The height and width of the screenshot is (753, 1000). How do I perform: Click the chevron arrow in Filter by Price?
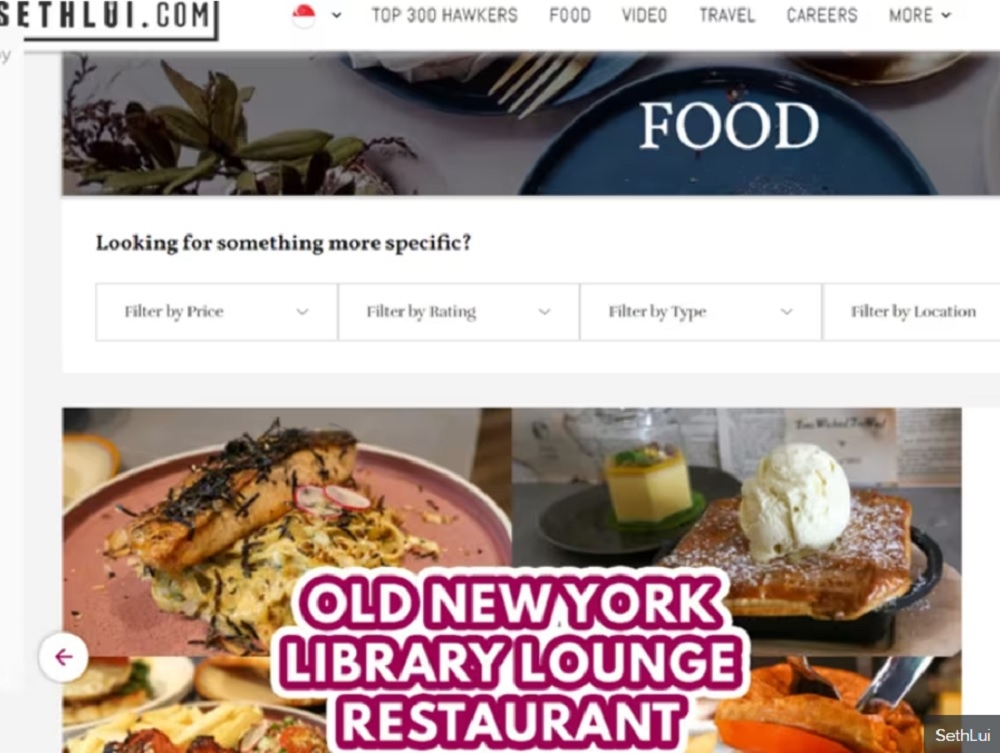click(302, 312)
